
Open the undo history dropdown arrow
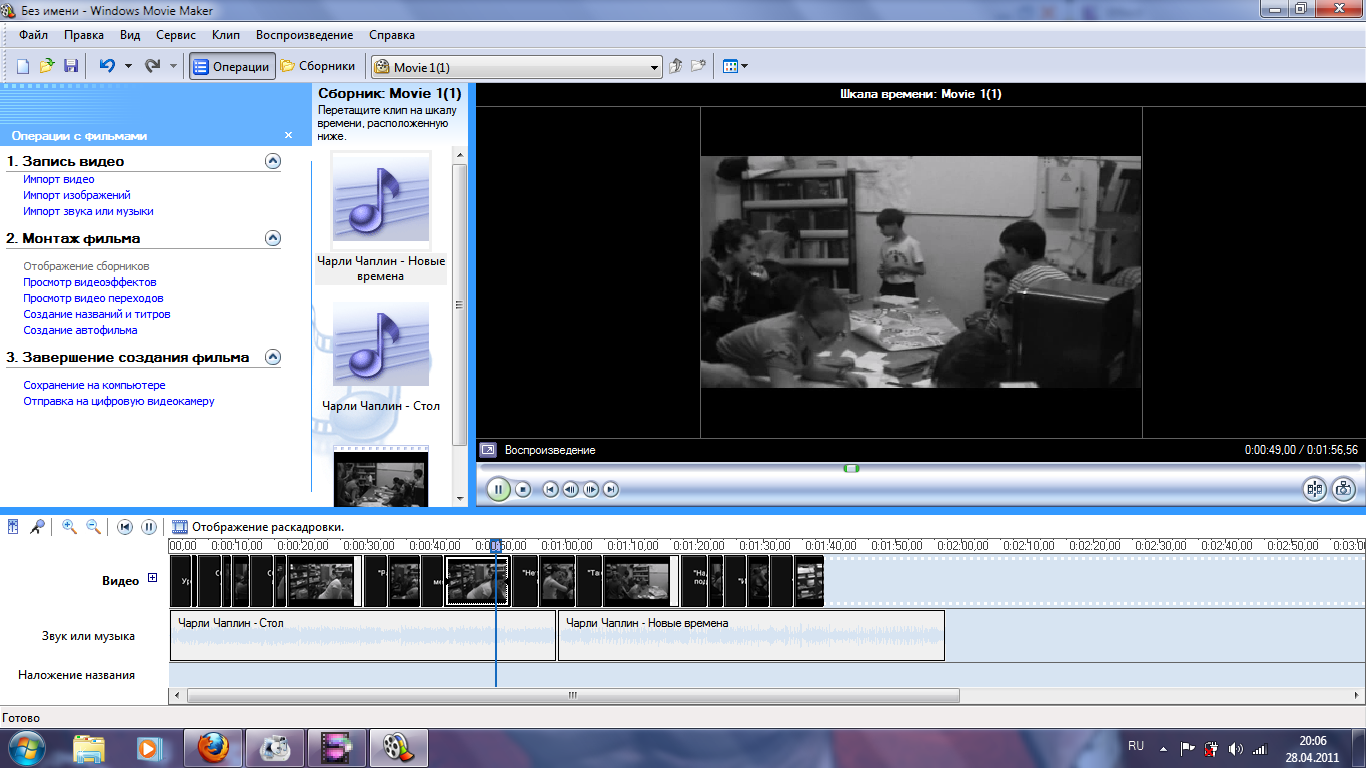click(128, 67)
